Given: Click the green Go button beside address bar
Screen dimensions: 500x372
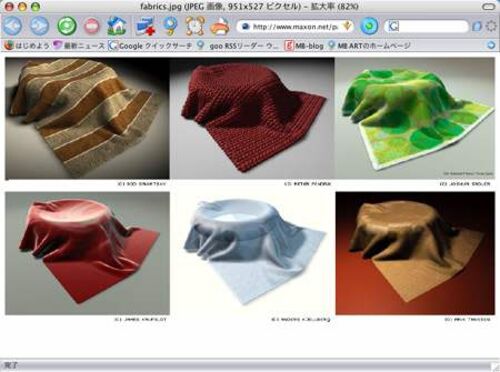Looking at the screenshot, I should 369,26.
